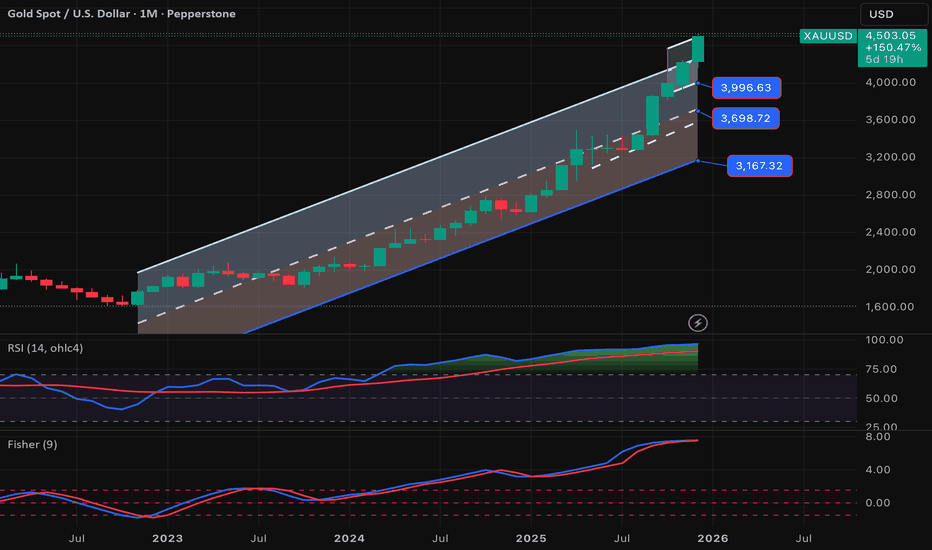Click the 2025 label on the time axis
Image resolution: width=932 pixels, height=550 pixels.
[531, 539]
